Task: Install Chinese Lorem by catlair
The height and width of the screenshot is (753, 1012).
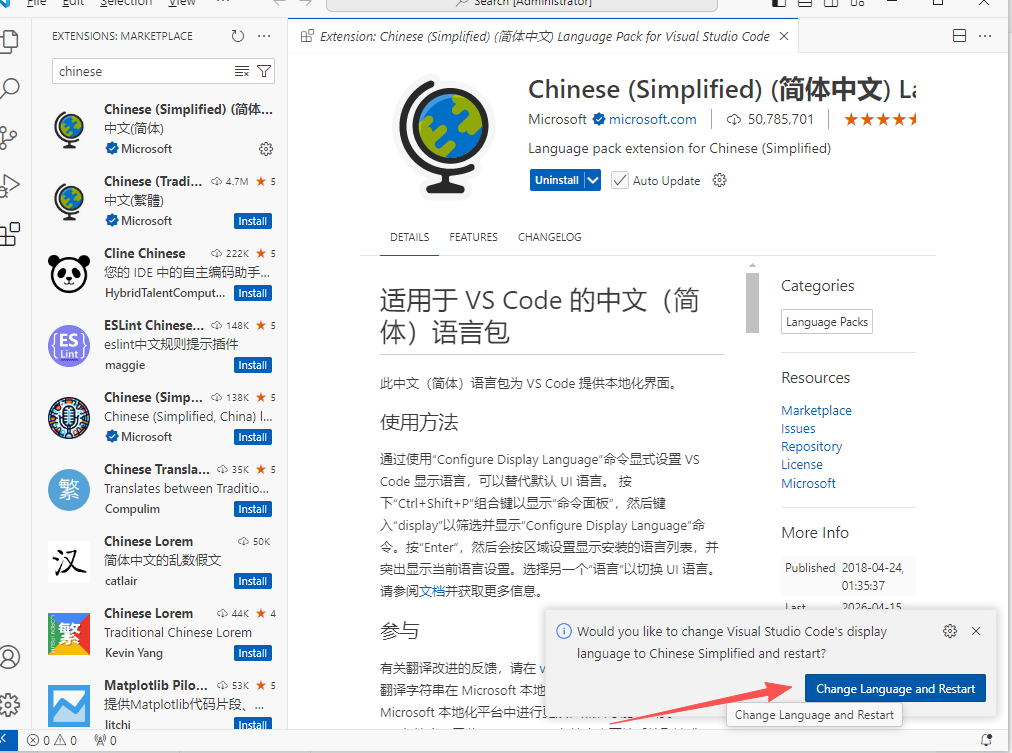Action: [x=252, y=581]
